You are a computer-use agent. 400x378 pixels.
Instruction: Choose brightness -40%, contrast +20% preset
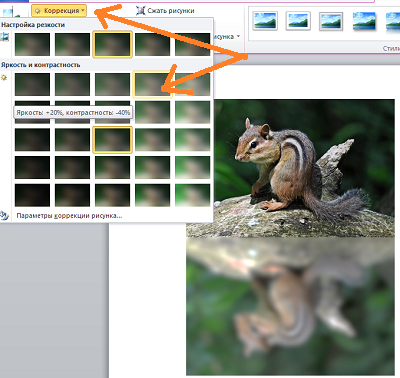[32, 167]
